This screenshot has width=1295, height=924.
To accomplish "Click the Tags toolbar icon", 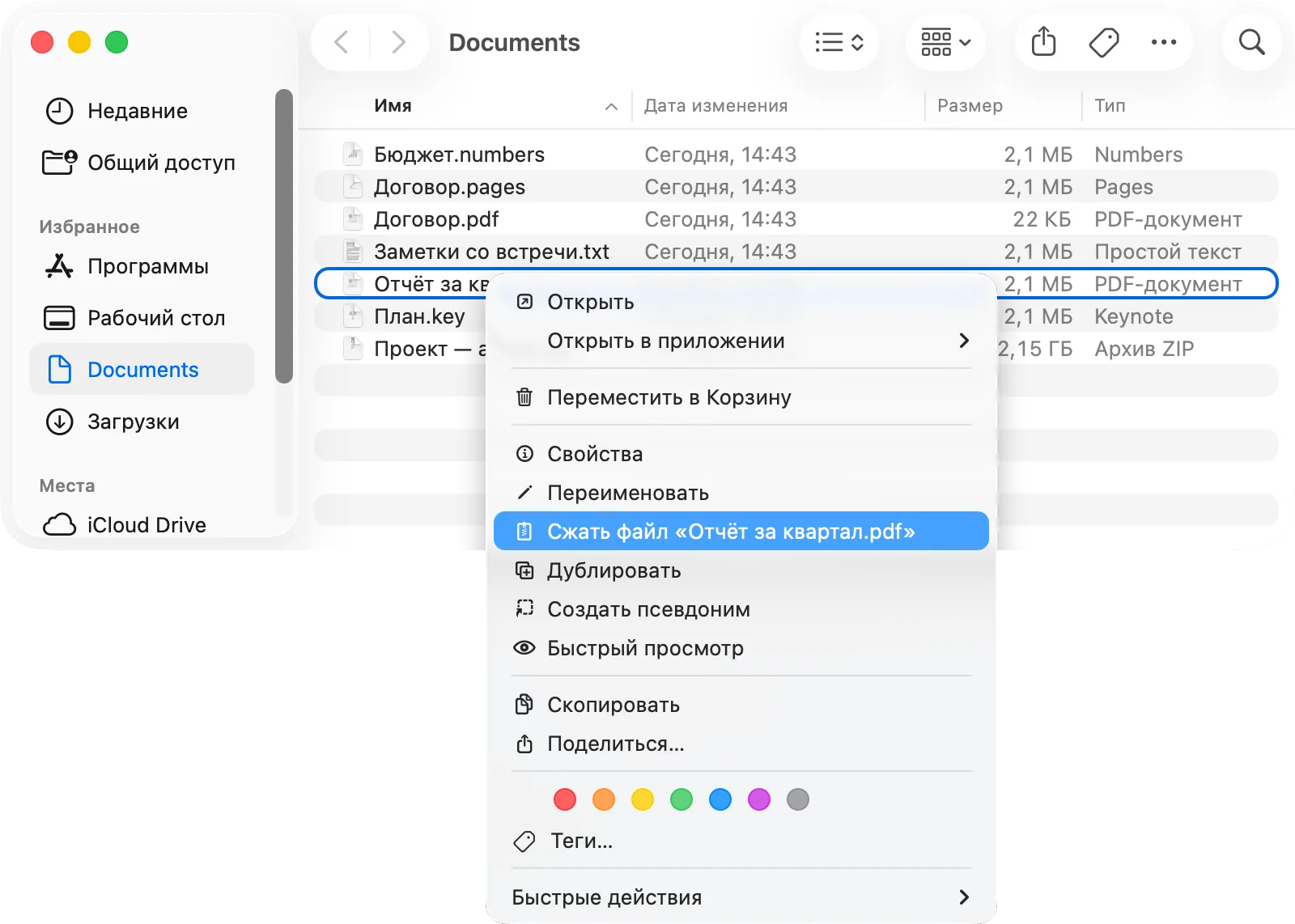I will point(1104,42).
